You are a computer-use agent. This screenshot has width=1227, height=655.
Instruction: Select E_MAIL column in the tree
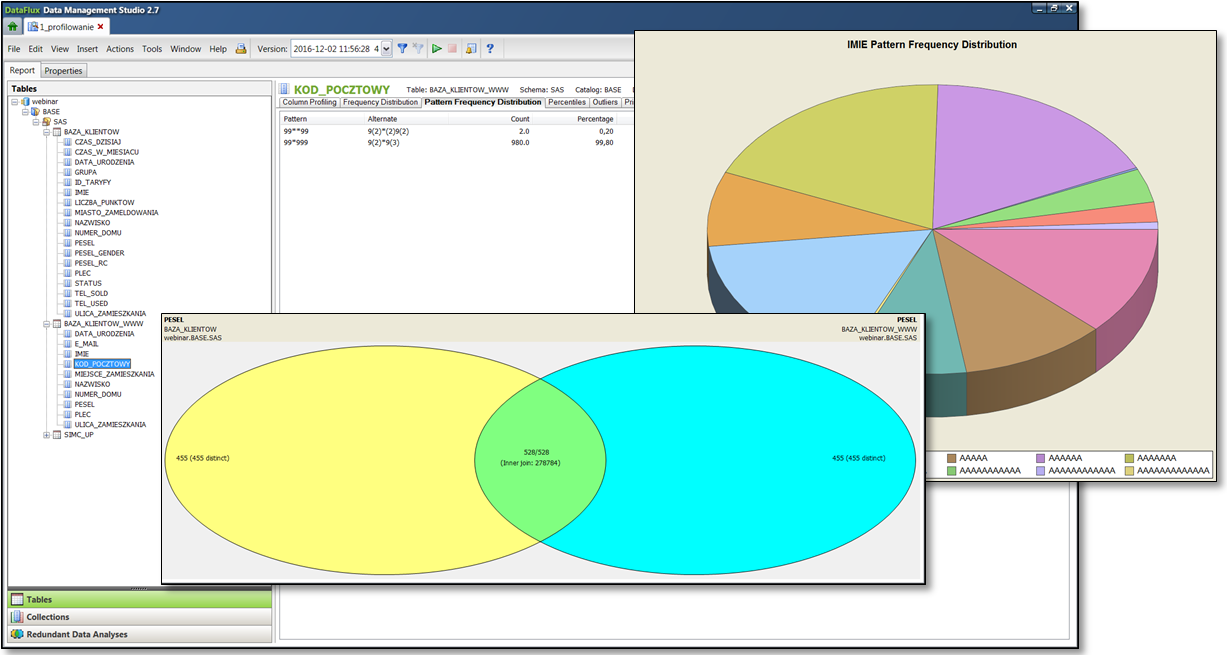coord(88,344)
